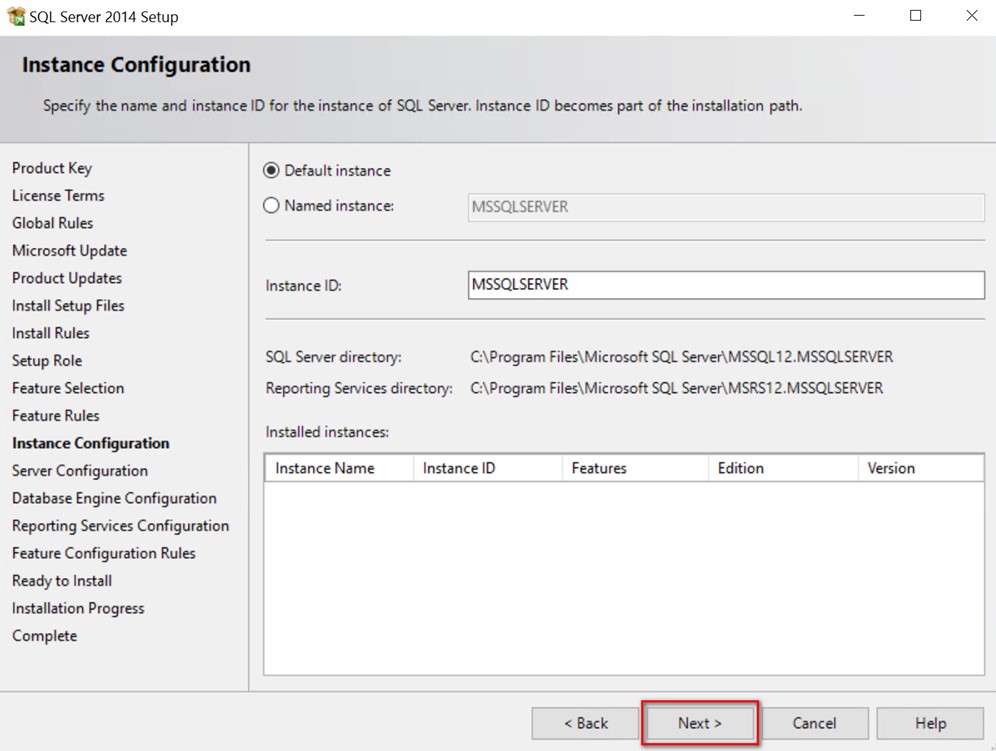This screenshot has height=751, width=996.
Task: Sort installed instances by Instance Name
Action: [339, 468]
